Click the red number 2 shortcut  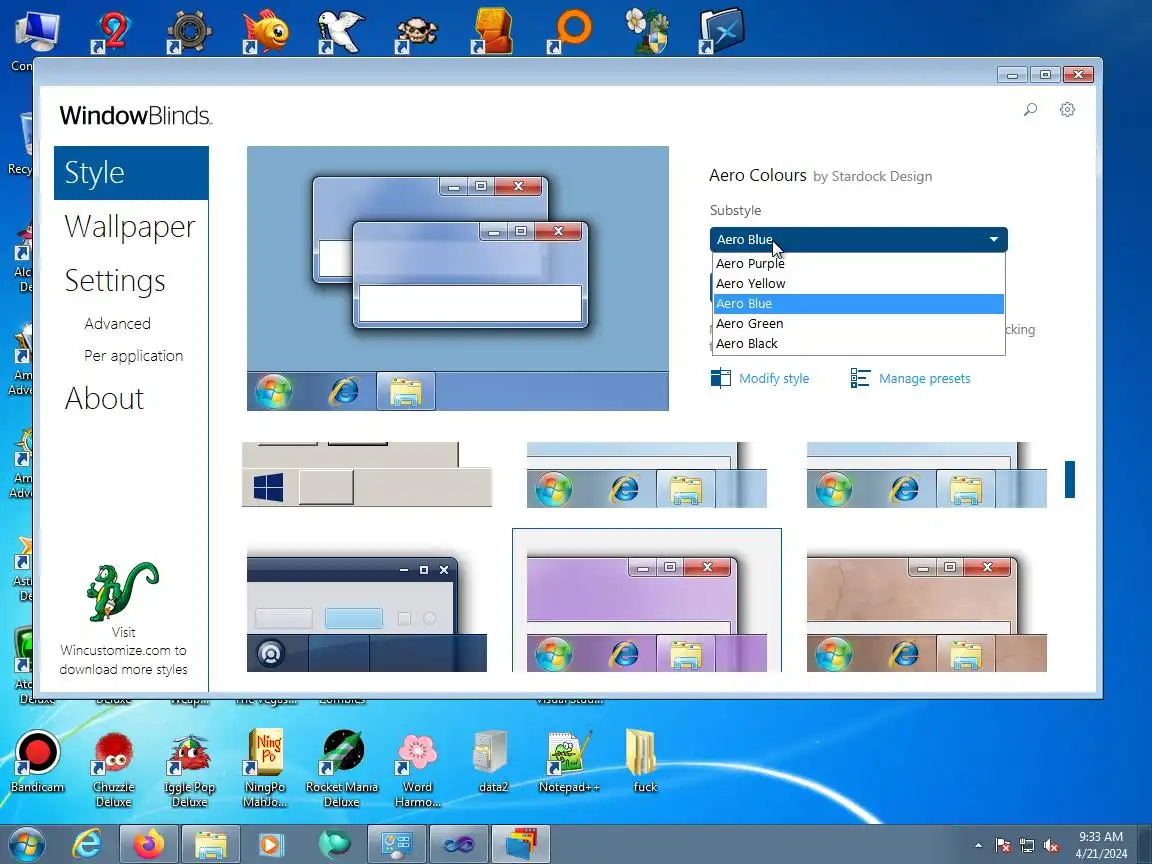(x=113, y=32)
